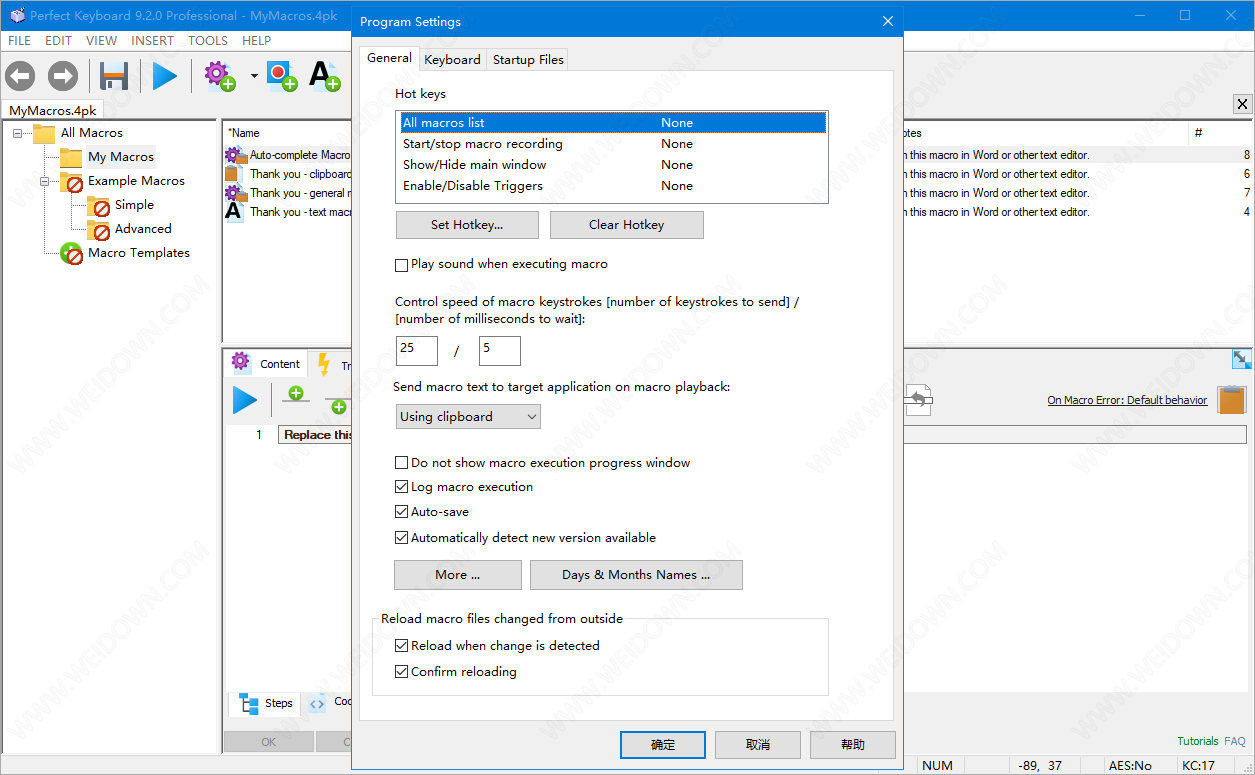Click the milliseconds wait field showing 5

point(500,351)
